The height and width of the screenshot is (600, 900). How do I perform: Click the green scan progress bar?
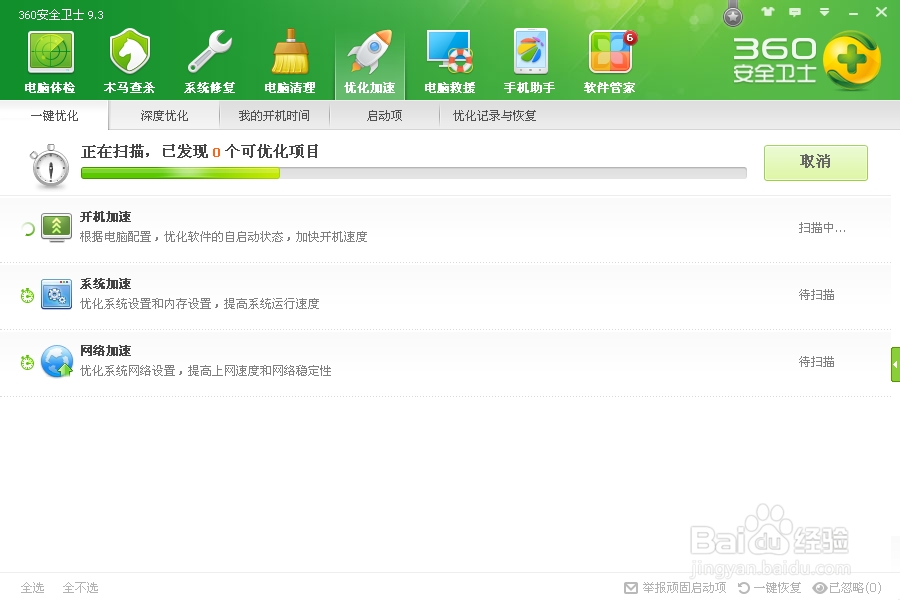(414, 173)
